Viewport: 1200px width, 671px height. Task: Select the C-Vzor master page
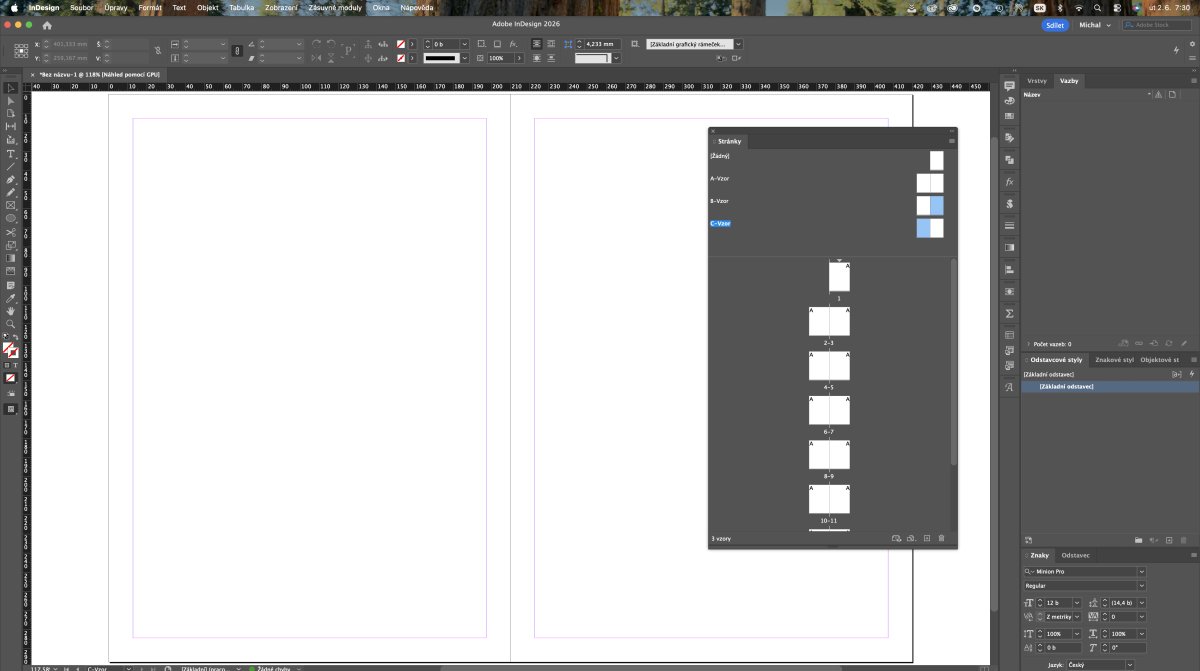720,224
